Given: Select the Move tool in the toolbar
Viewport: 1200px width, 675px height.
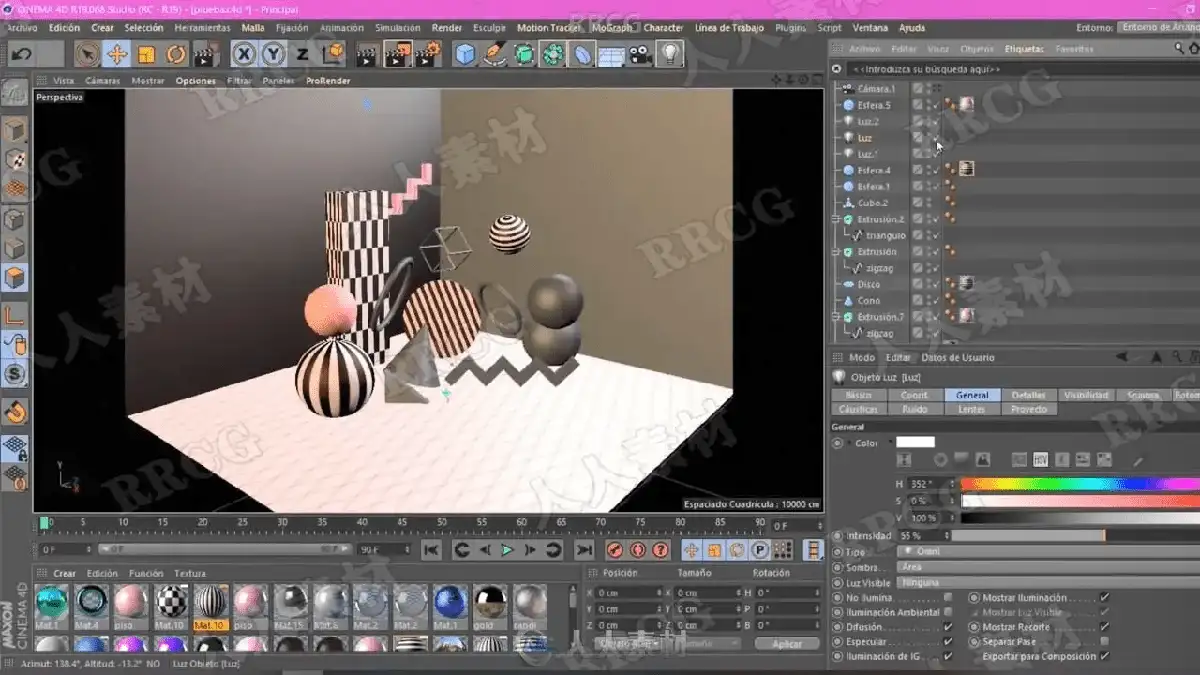Looking at the screenshot, I should [117, 54].
